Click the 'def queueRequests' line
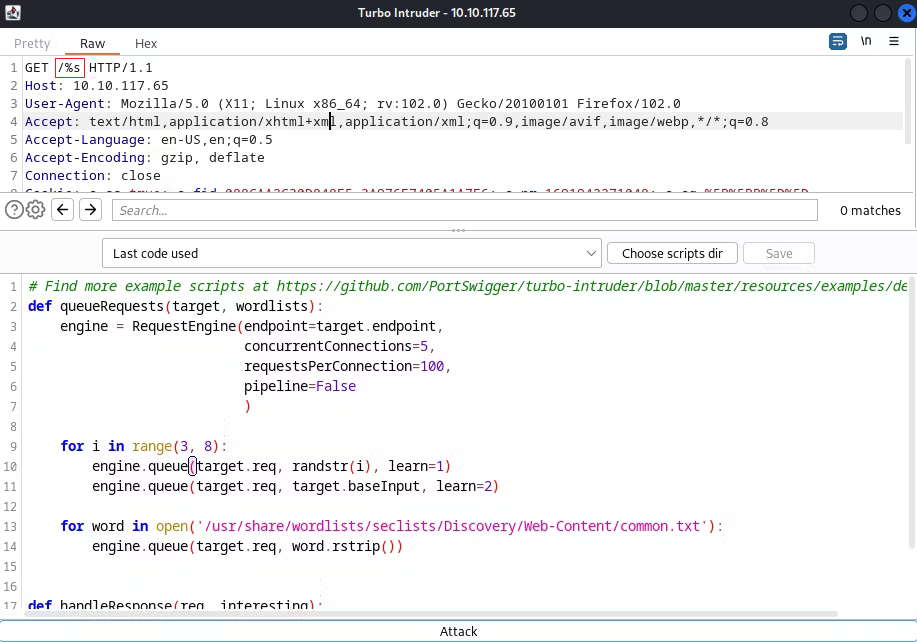The width and height of the screenshot is (917, 642). [x=175, y=306]
